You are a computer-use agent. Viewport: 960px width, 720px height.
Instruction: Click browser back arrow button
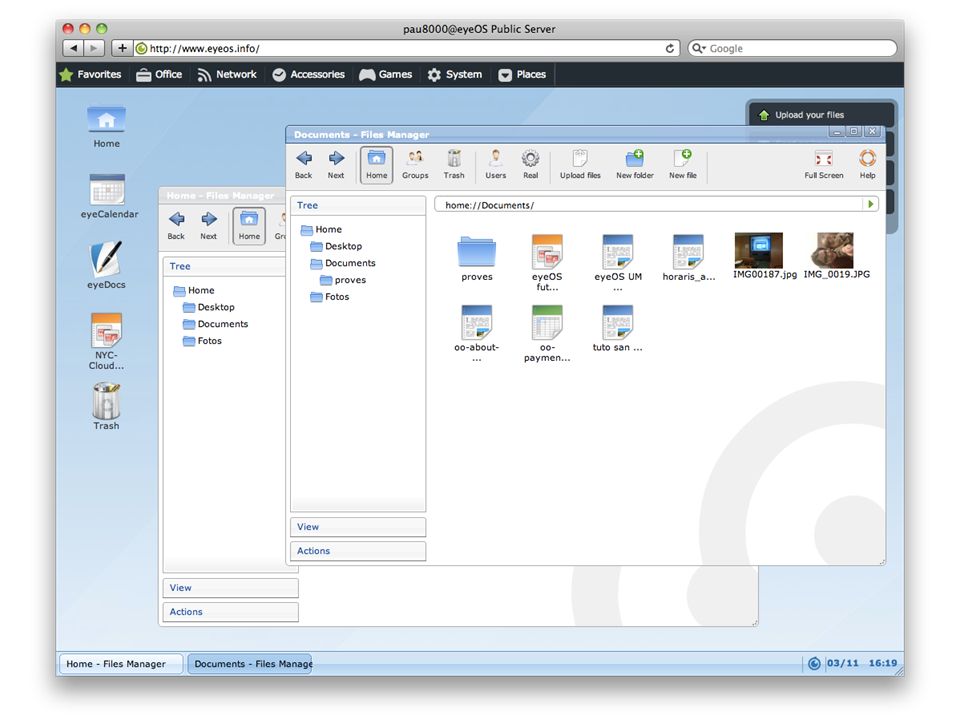pos(73,48)
